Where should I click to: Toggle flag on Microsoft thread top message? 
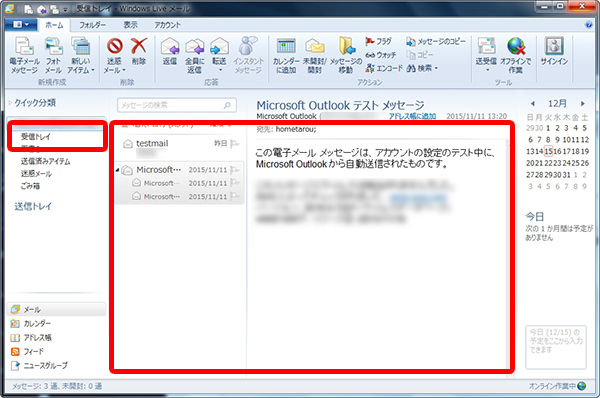(x=235, y=170)
